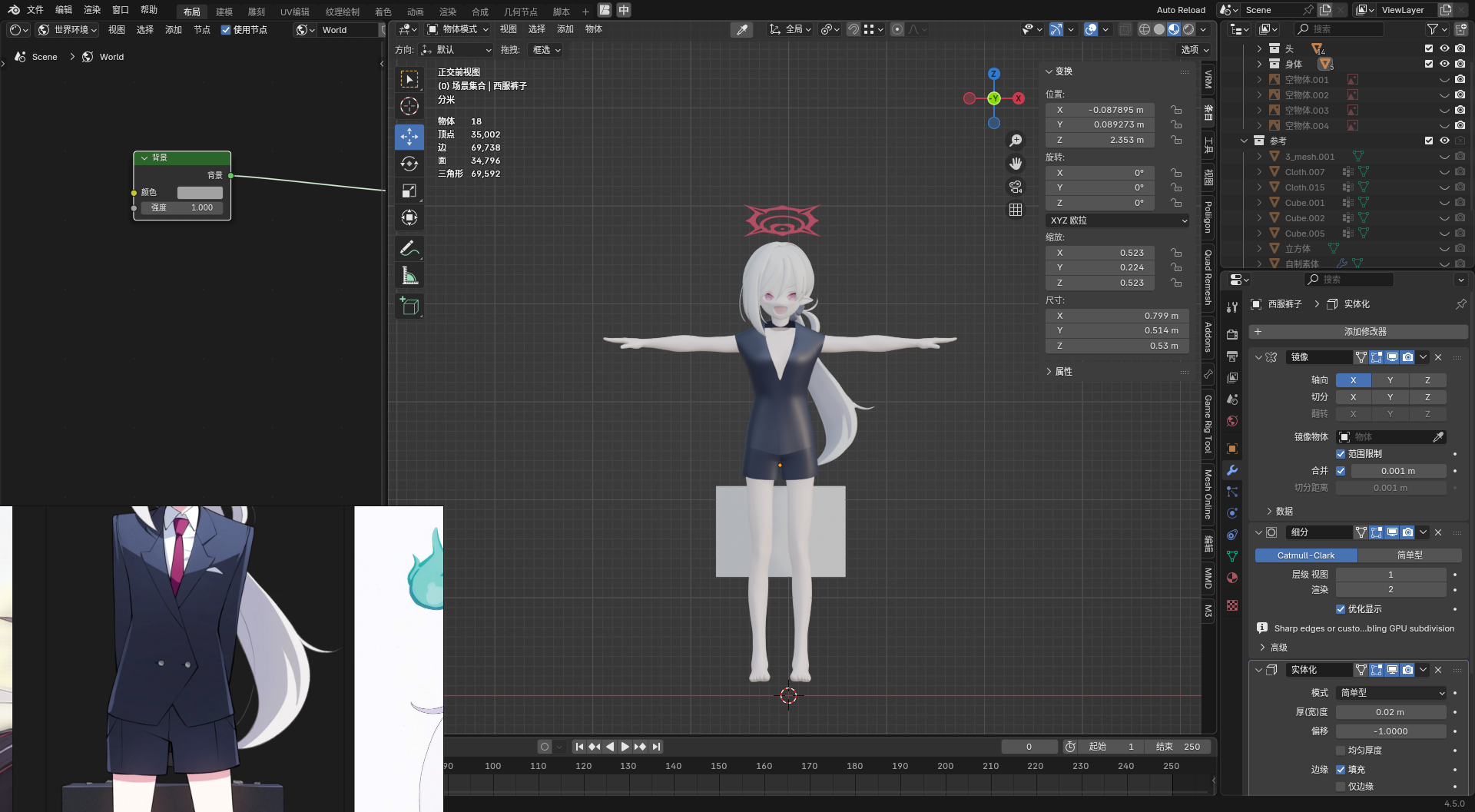Open the Modifier properties wrench tab
The width and height of the screenshot is (1475, 812).
coord(1232,470)
